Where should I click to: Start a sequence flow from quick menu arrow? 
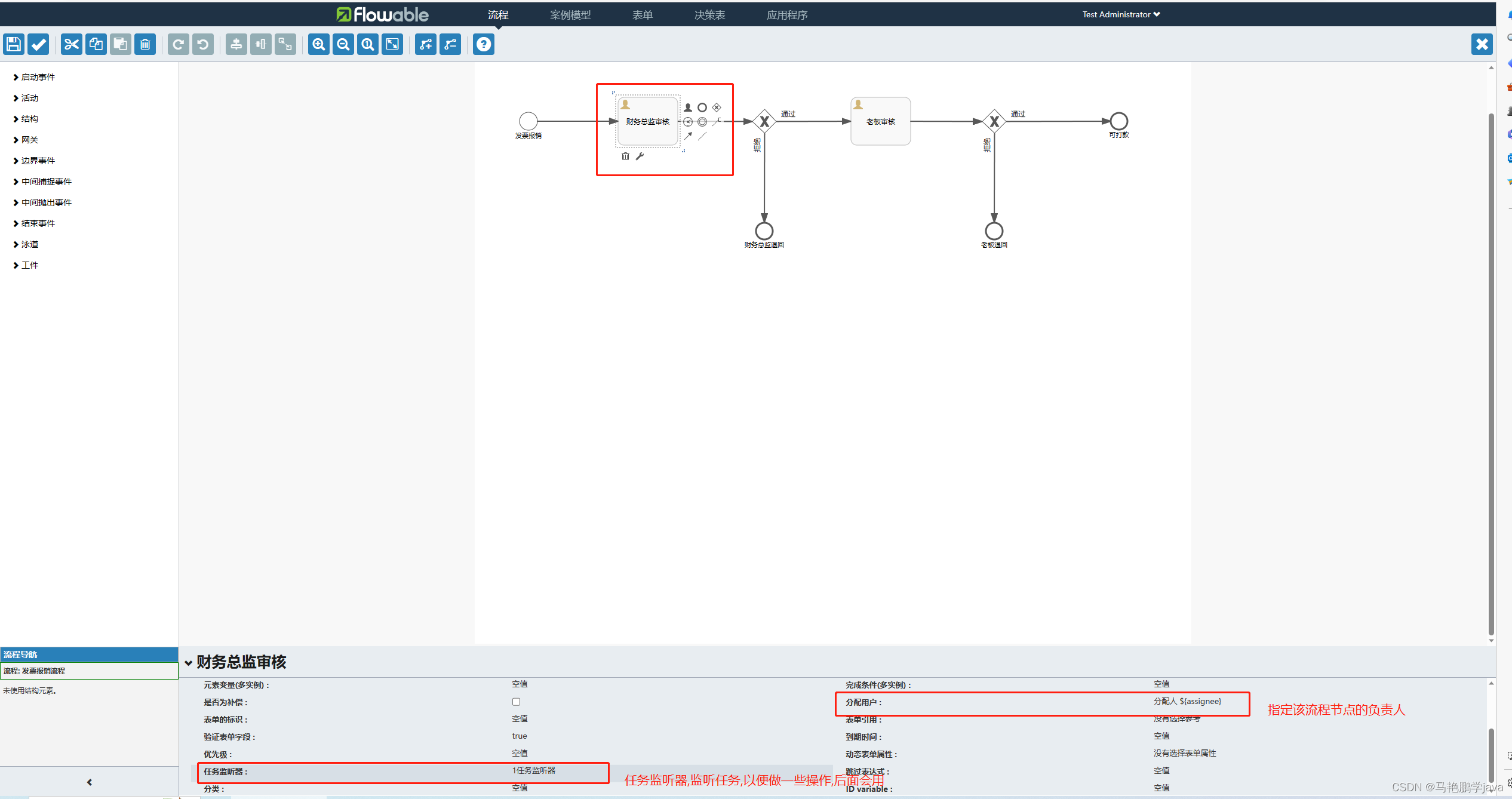coord(688,136)
